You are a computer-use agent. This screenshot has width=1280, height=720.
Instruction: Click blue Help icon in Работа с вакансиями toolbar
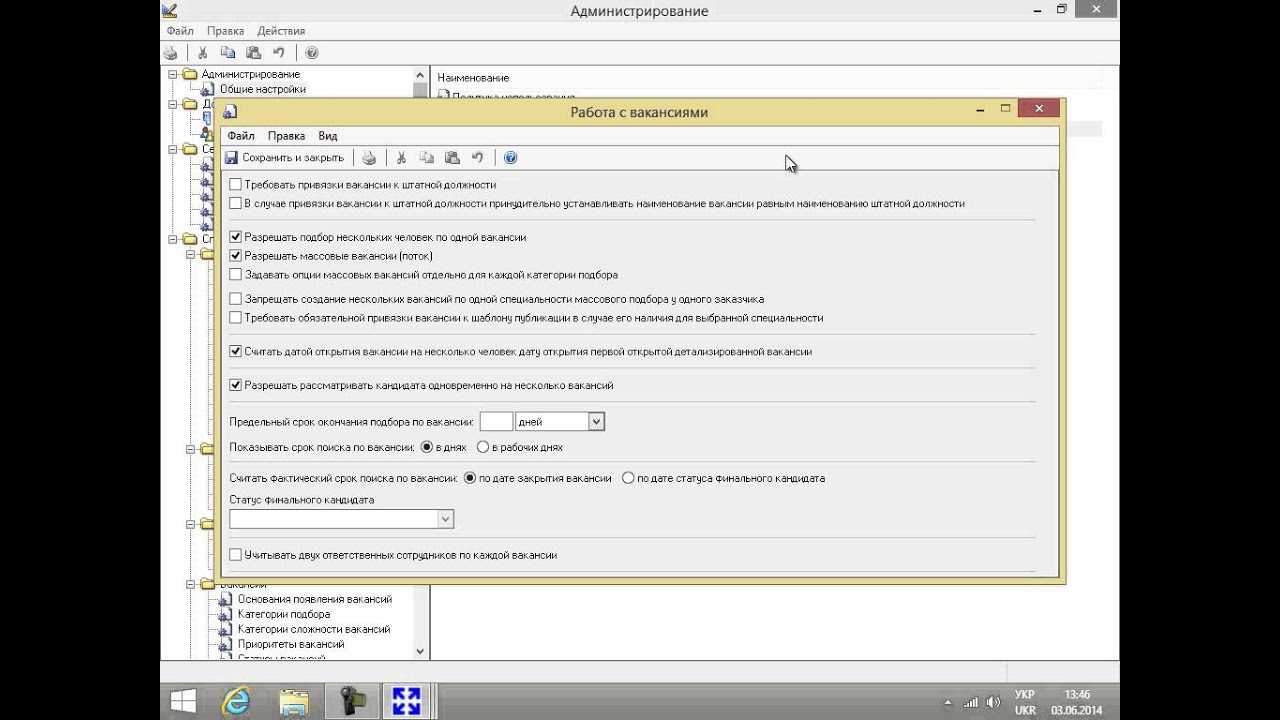coord(510,158)
